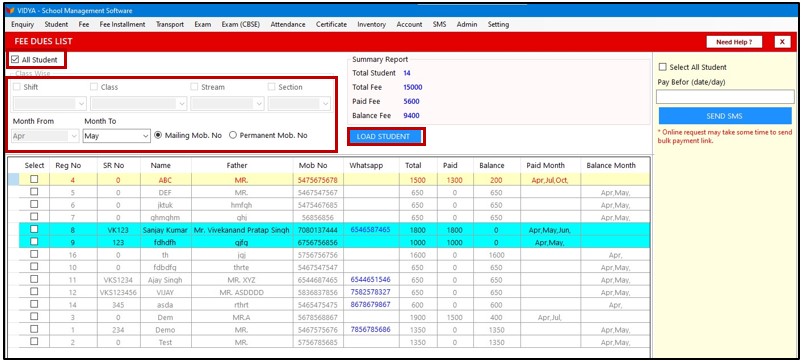
Task: Tick the Section filter checkbox
Action: (272, 87)
